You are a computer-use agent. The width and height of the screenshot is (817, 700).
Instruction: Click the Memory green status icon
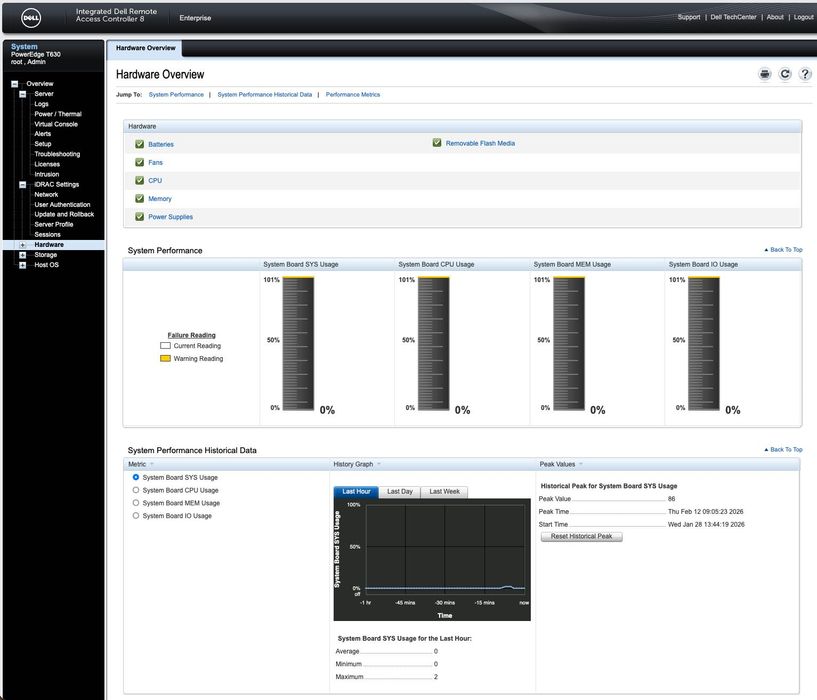tap(140, 199)
